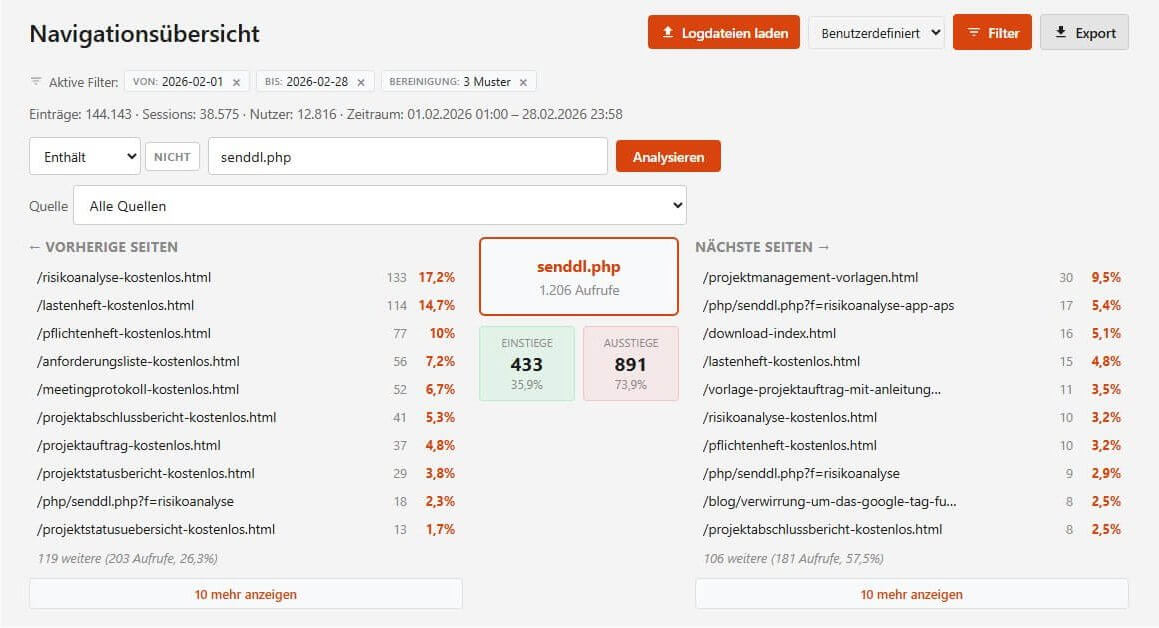This screenshot has width=1159, height=628.
Task: Open the Benutzerdefiniert date range dropdown
Action: (876, 33)
